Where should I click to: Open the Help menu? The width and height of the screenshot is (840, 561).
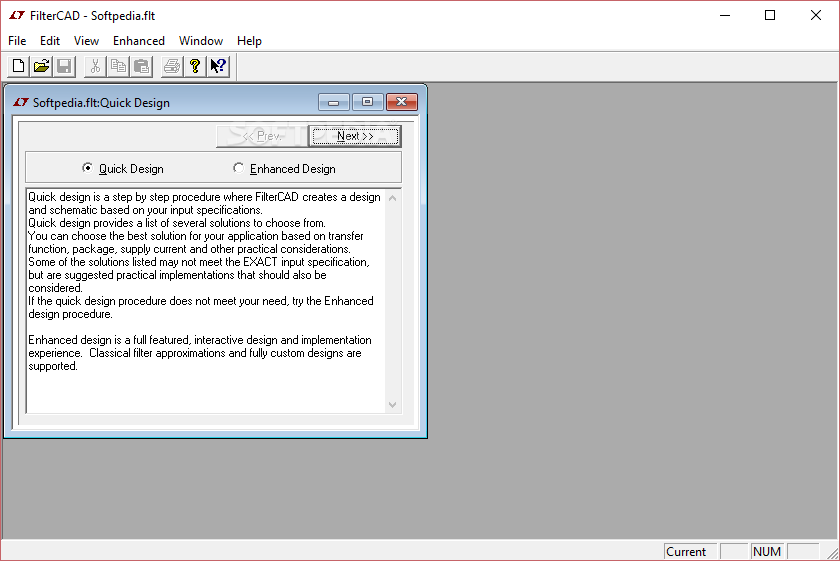(250, 41)
